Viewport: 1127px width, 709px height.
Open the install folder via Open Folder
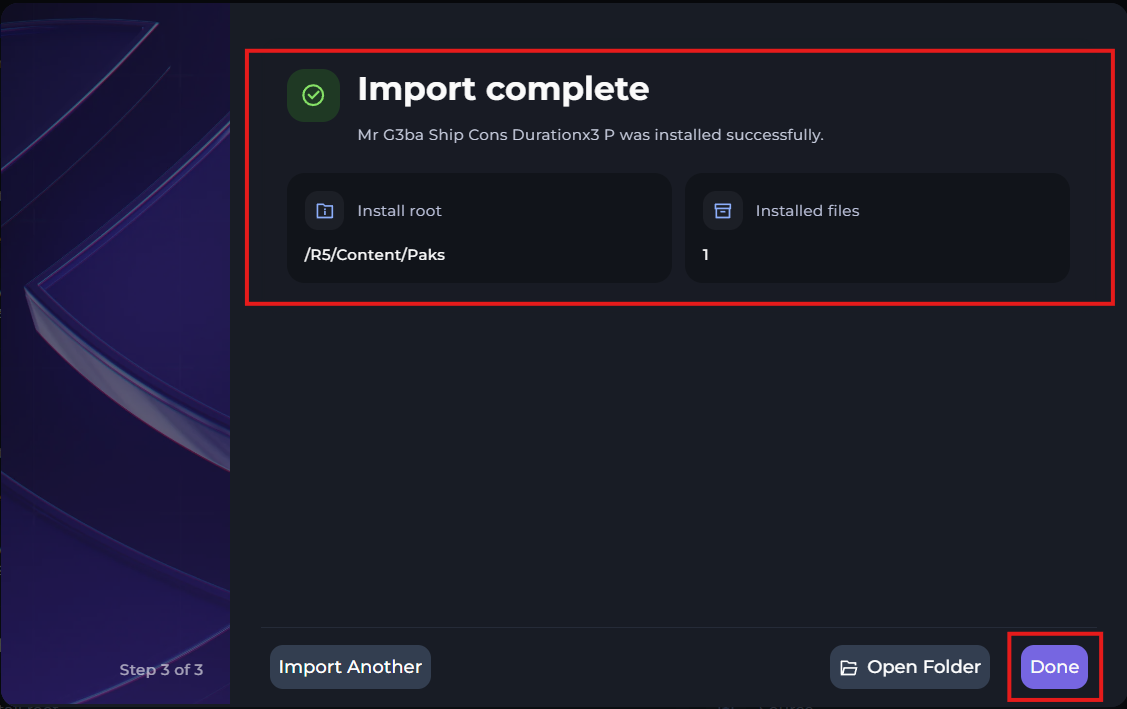tap(910, 667)
